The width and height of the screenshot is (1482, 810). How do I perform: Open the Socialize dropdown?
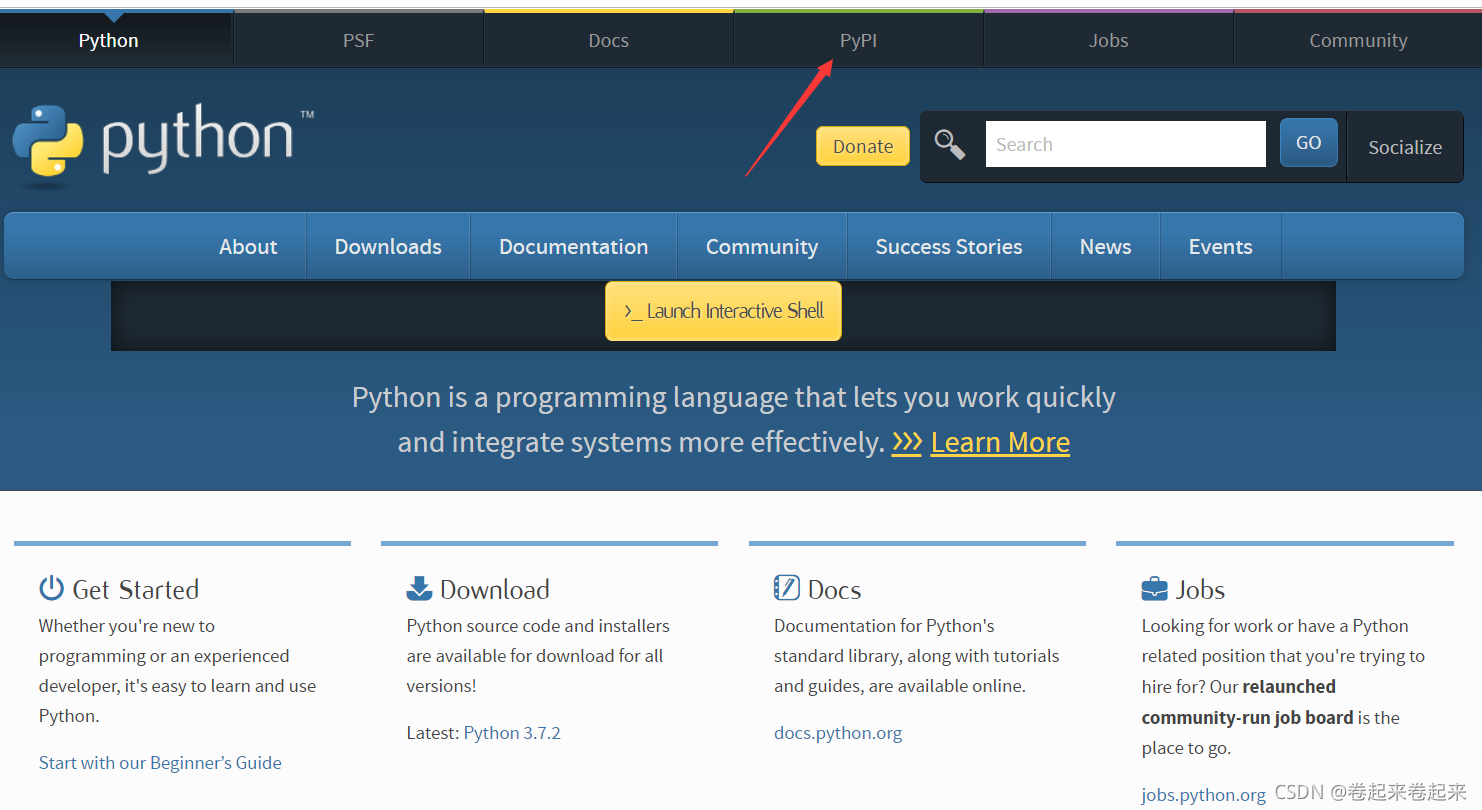[x=1405, y=147]
